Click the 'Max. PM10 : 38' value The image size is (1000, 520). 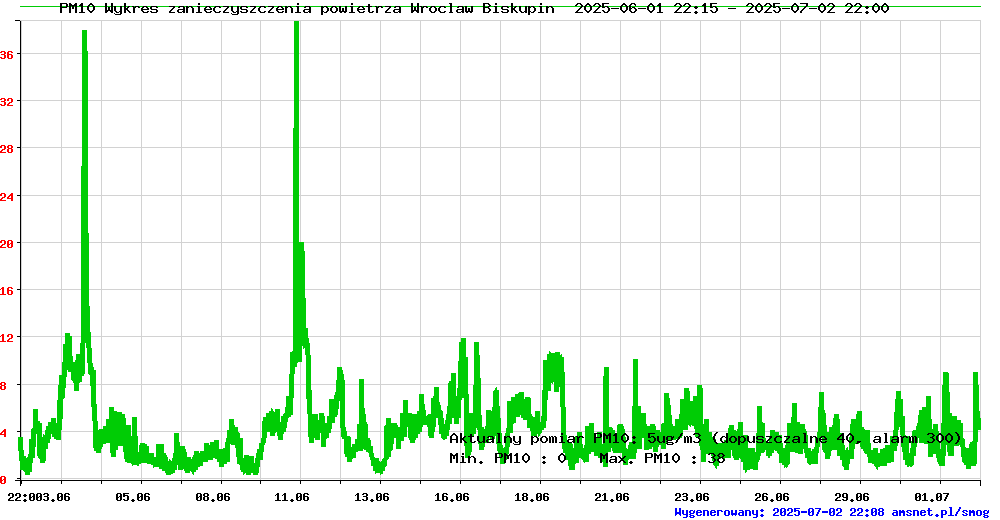662,458
